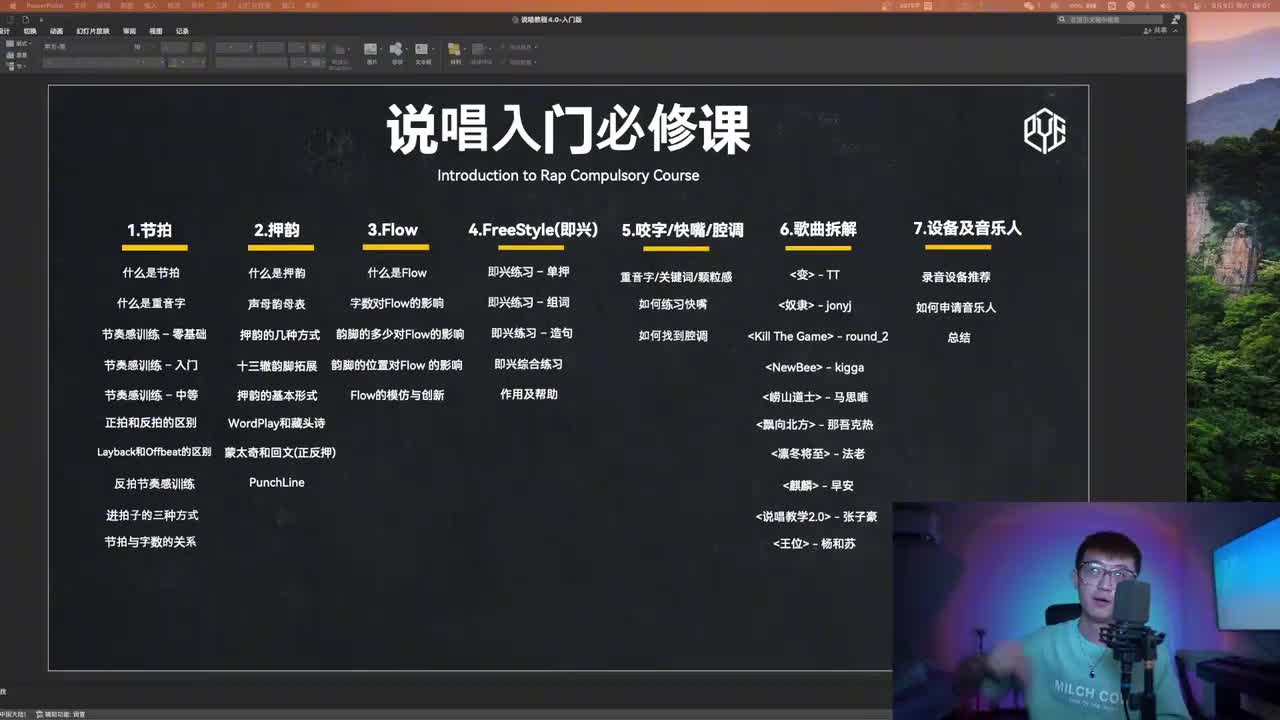Open the 视图 view tab

pyautogui.click(x=156, y=31)
